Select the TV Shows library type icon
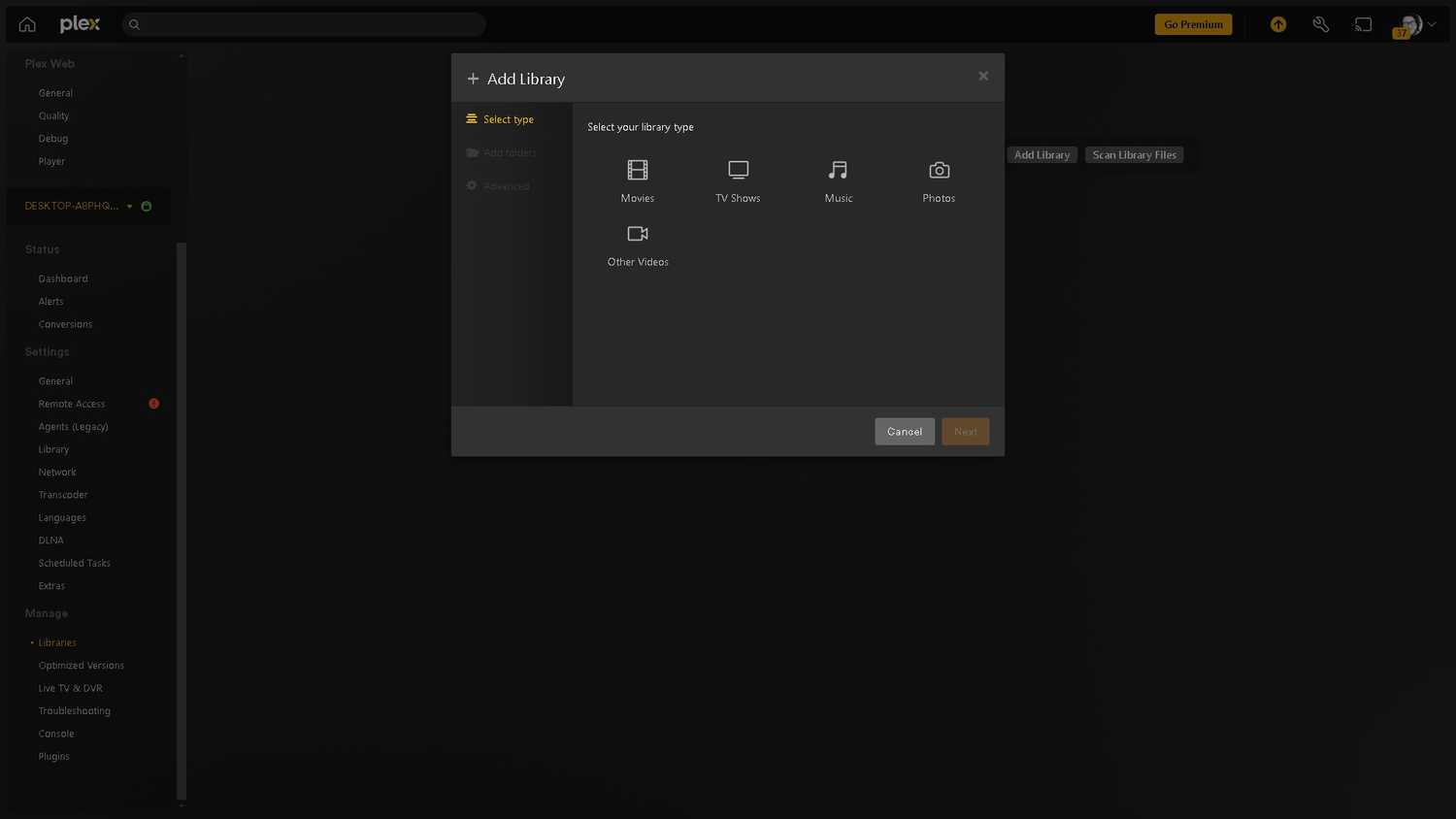 pyautogui.click(x=738, y=171)
